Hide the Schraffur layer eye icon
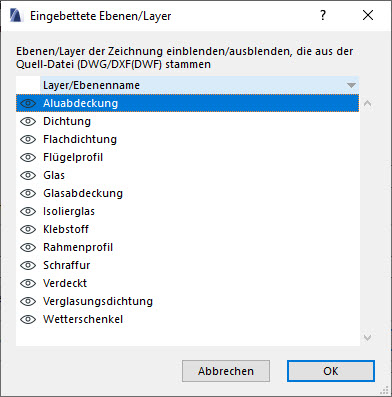The width and height of the screenshot is (392, 397). coord(28,265)
